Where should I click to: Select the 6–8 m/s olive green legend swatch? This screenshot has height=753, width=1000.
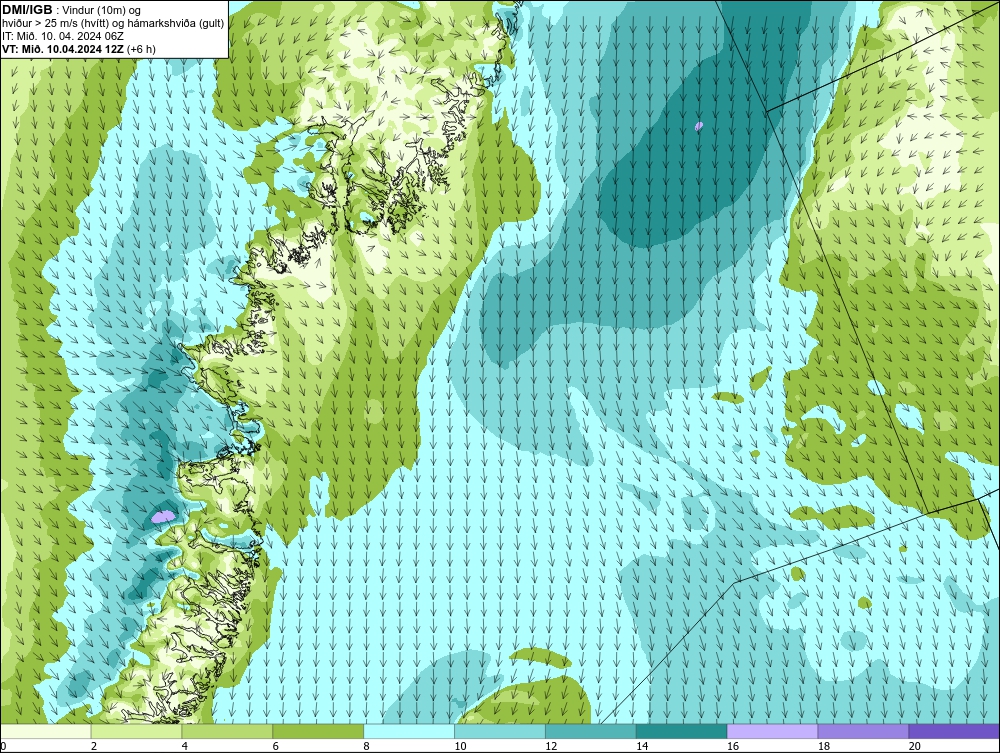coord(318,731)
